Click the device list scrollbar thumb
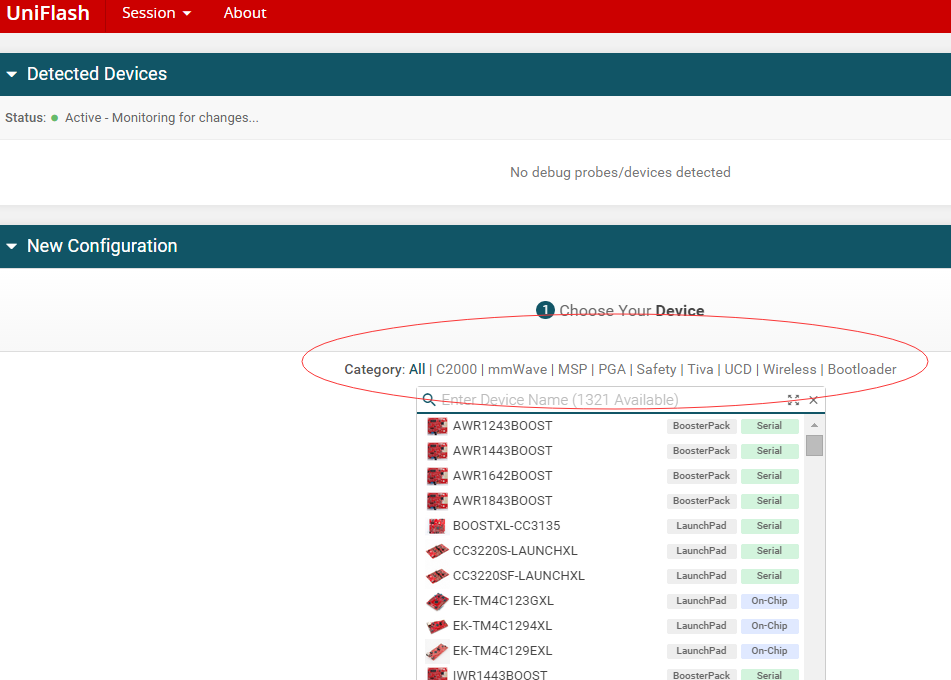 point(815,445)
